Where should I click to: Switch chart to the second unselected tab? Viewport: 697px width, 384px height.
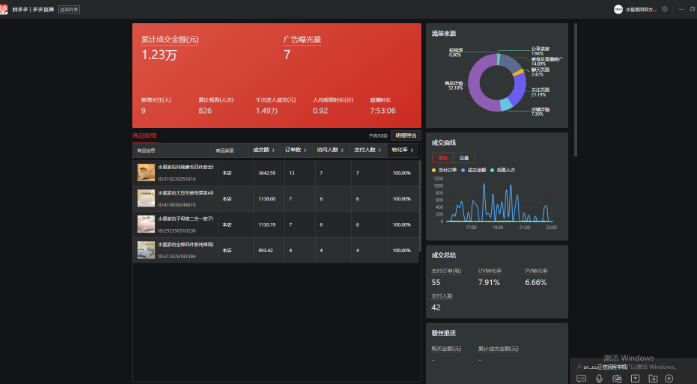pos(464,158)
